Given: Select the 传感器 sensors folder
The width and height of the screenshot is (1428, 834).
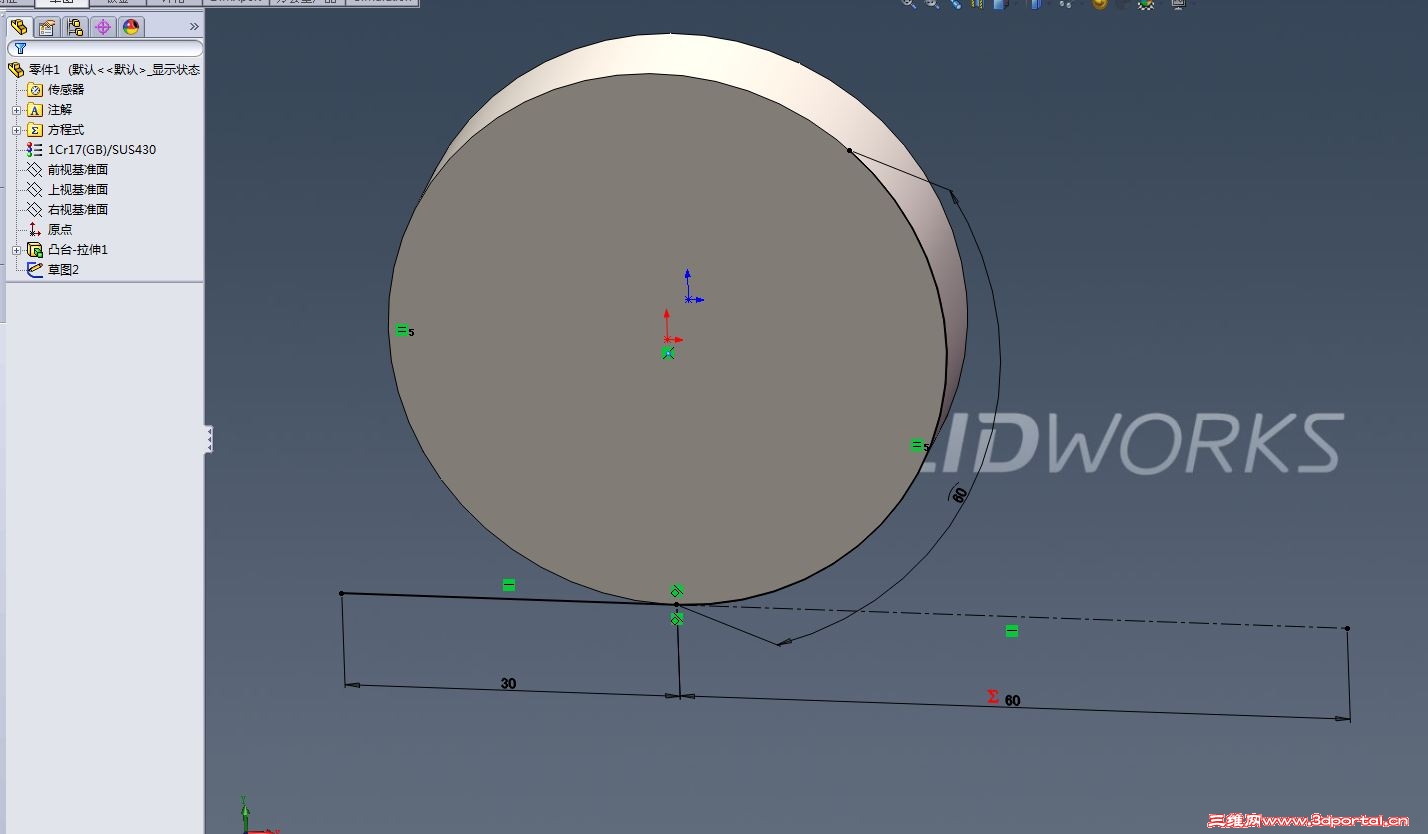Looking at the screenshot, I should (x=56, y=90).
